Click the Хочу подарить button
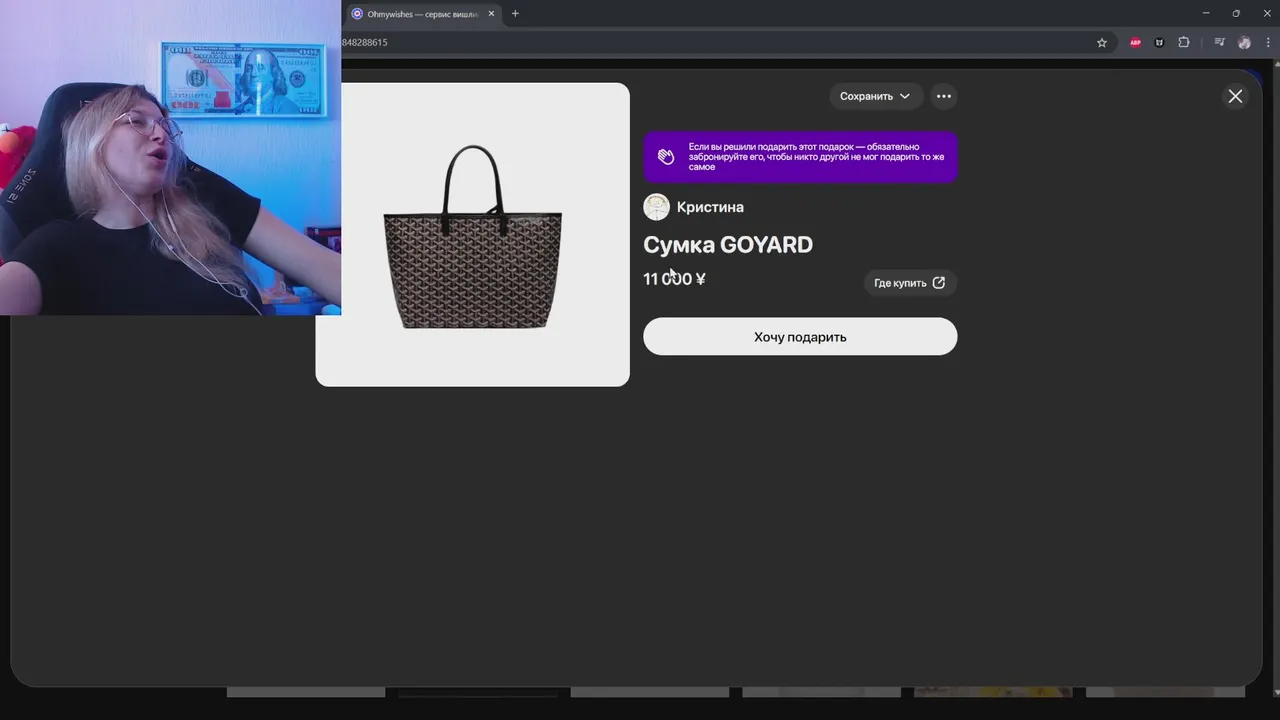Viewport: 1280px width, 720px height. point(800,337)
